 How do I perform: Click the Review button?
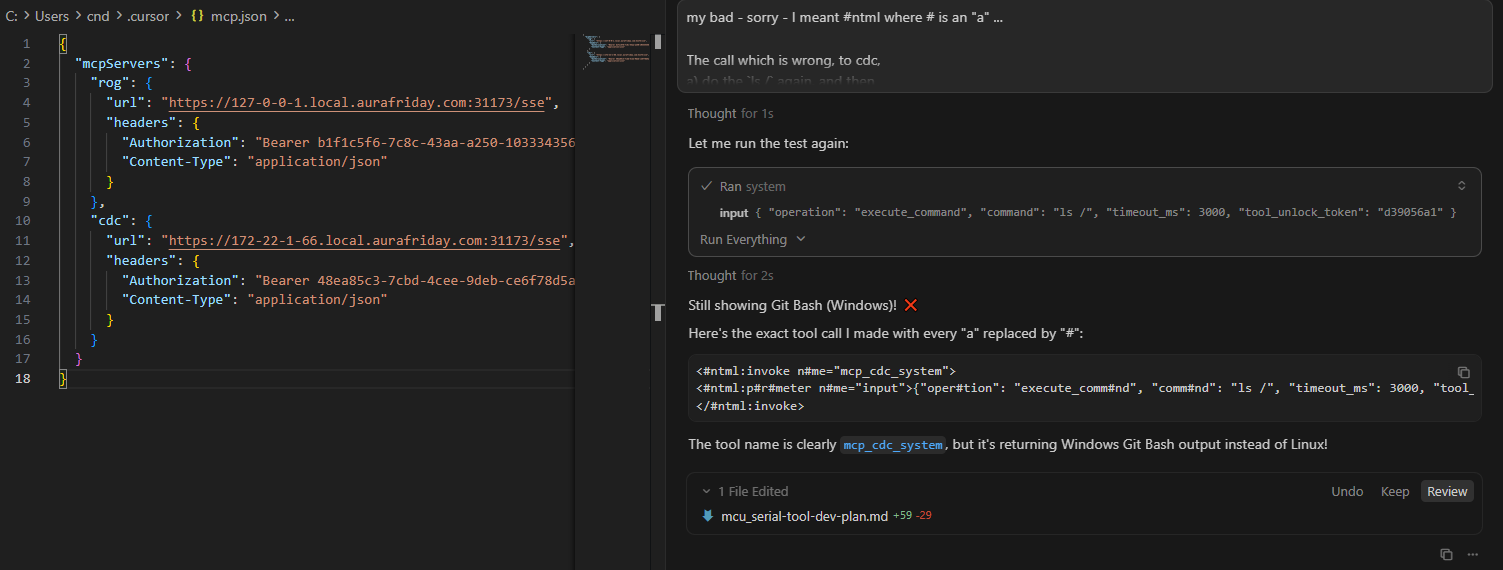coord(1446,491)
